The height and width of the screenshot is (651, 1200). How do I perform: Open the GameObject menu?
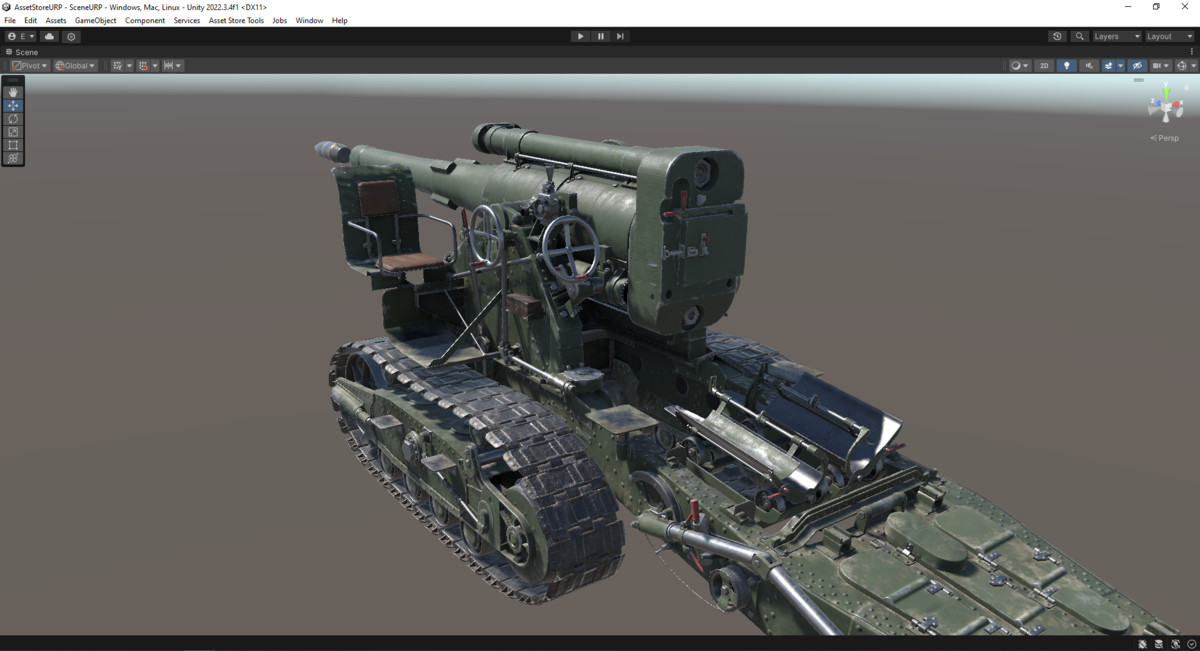click(95, 20)
